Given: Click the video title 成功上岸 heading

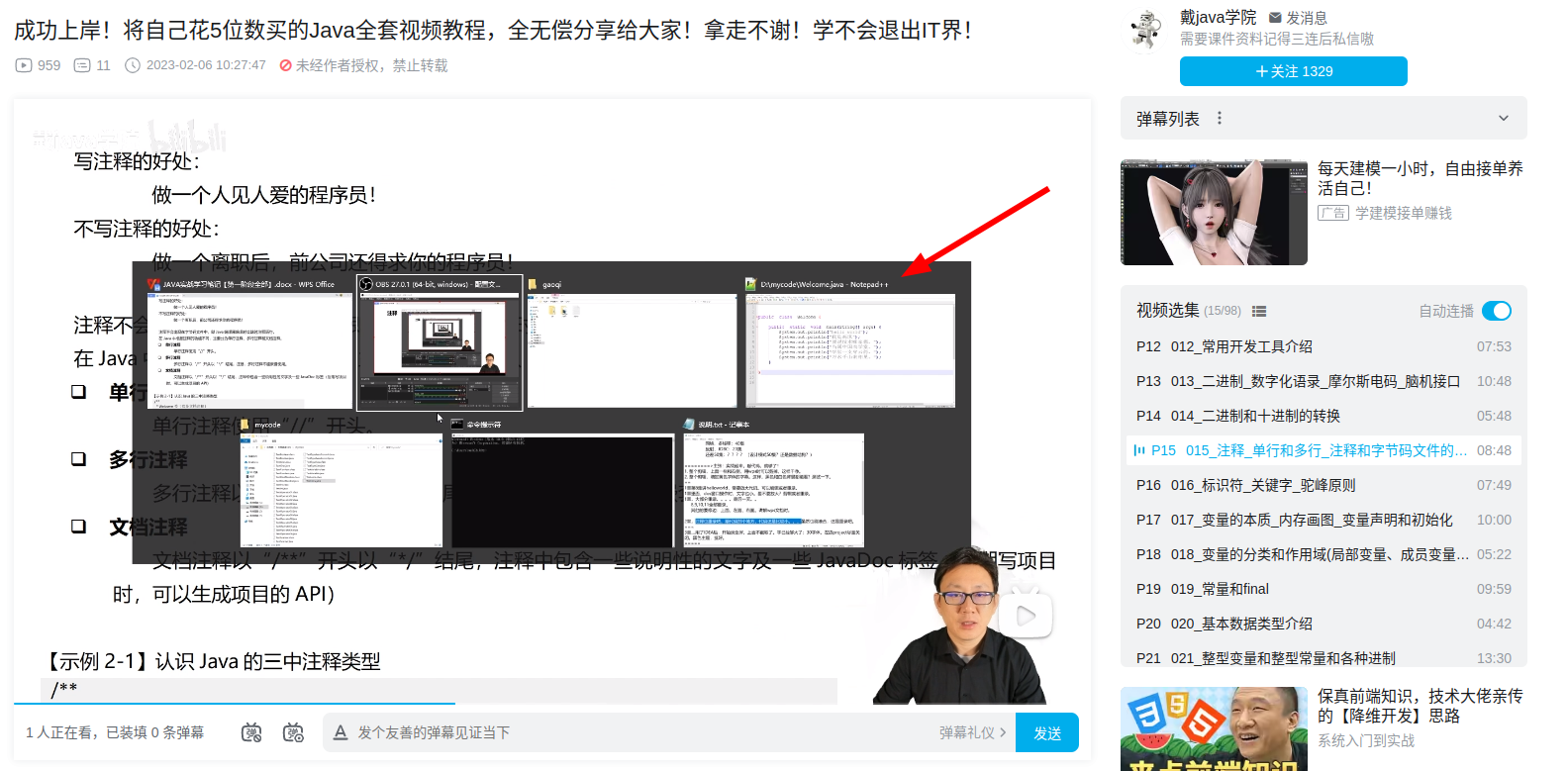Looking at the screenshot, I should [x=496, y=30].
